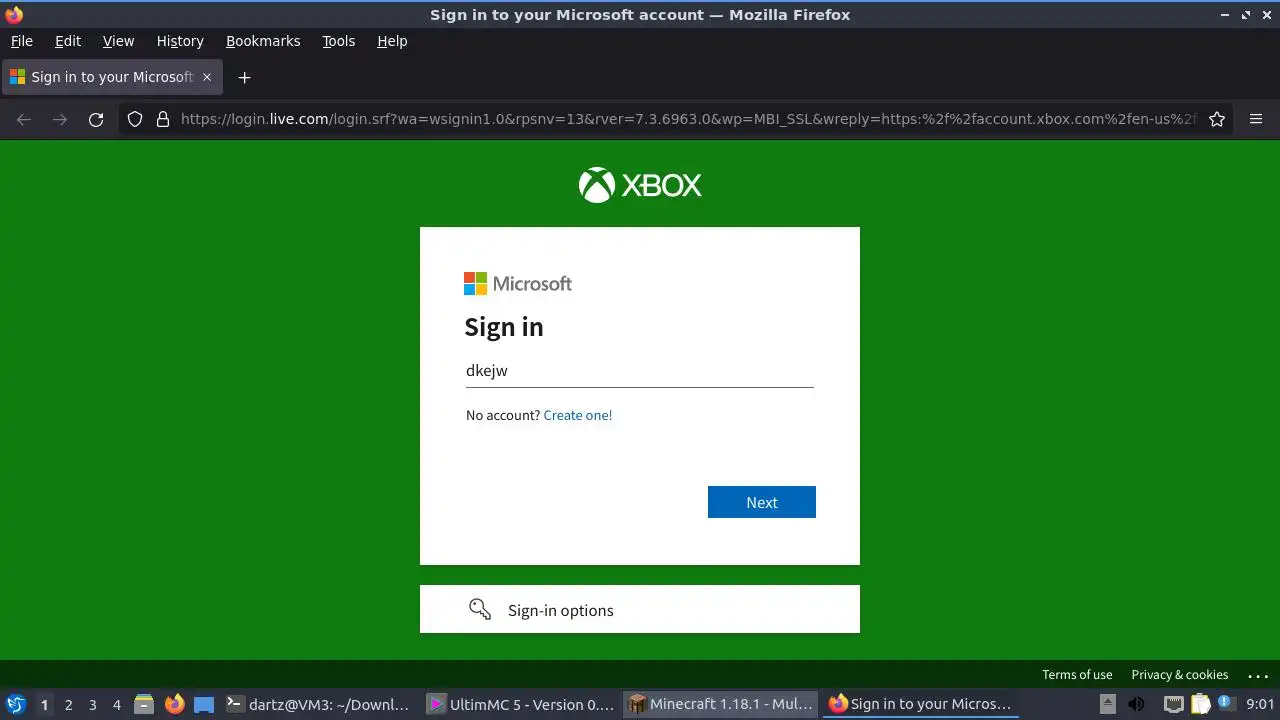This screenshot has width=1280, height=720.
Task: Click the update notification tray icon
Action: [x=1224, y=704]
